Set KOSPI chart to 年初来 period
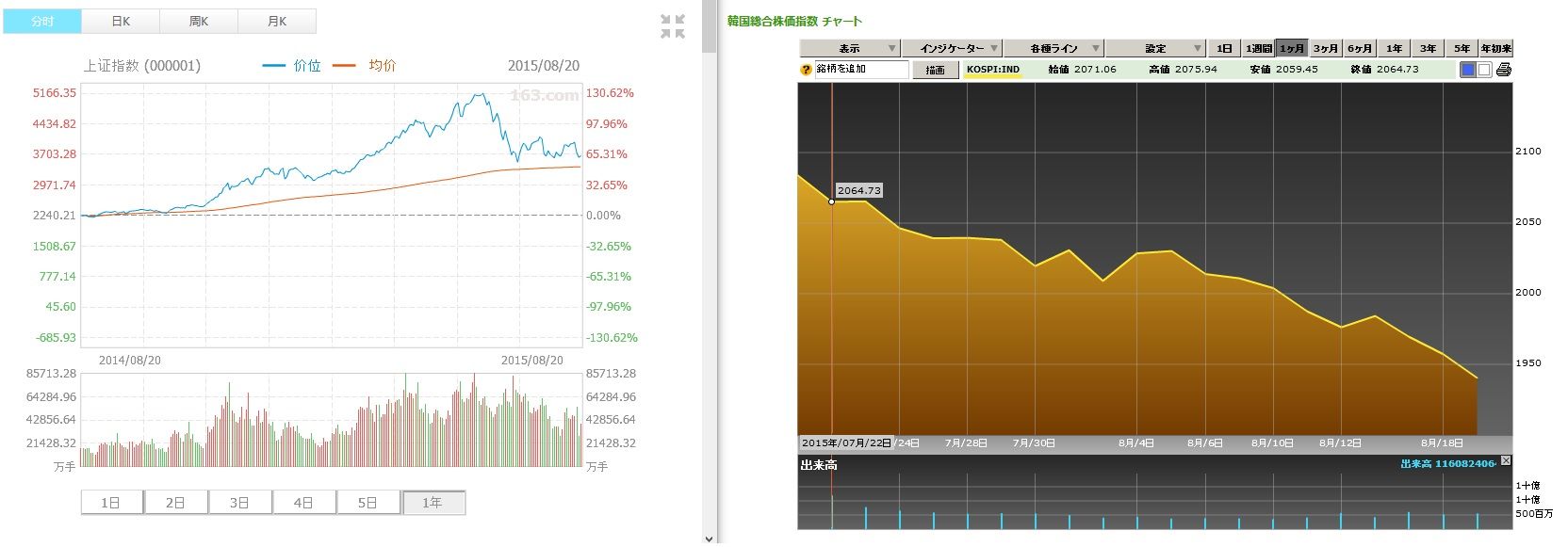The image size is (1568, 547). 1495,48
